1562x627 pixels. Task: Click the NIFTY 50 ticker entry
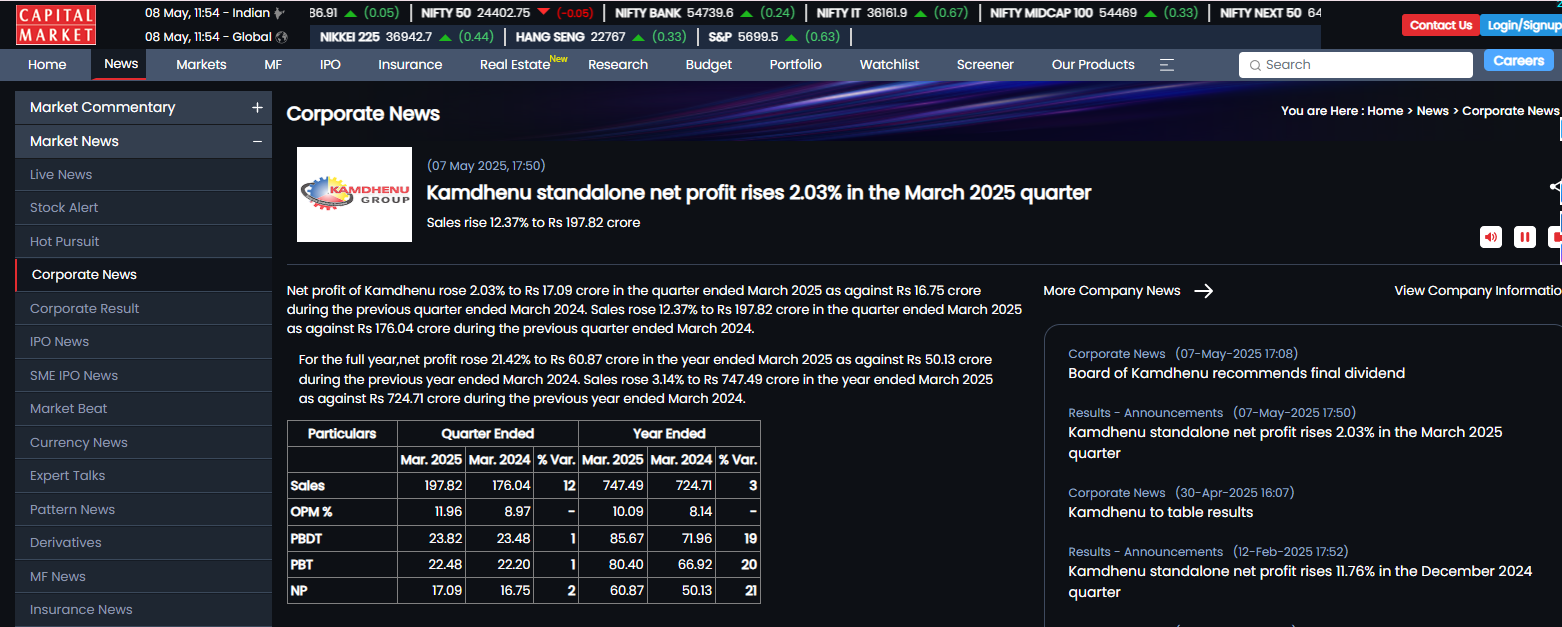507,13
